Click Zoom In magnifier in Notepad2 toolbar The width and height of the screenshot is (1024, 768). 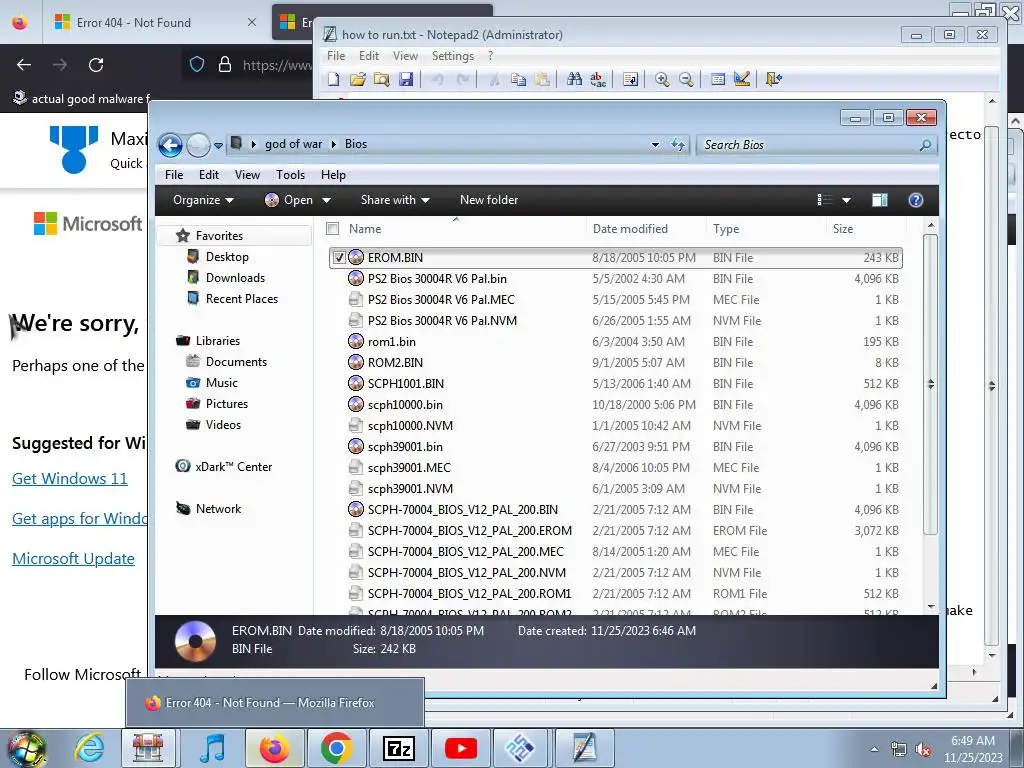pos(662,79)
